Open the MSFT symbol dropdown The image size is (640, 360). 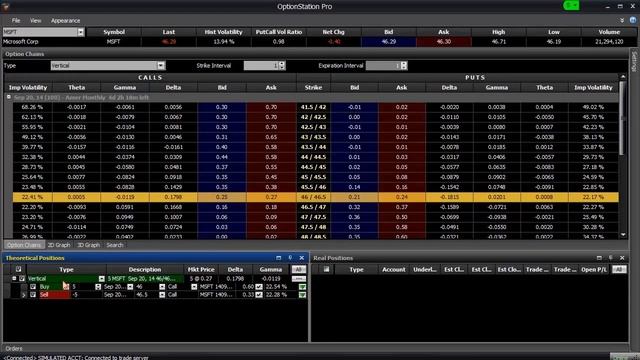click(81, 32)
